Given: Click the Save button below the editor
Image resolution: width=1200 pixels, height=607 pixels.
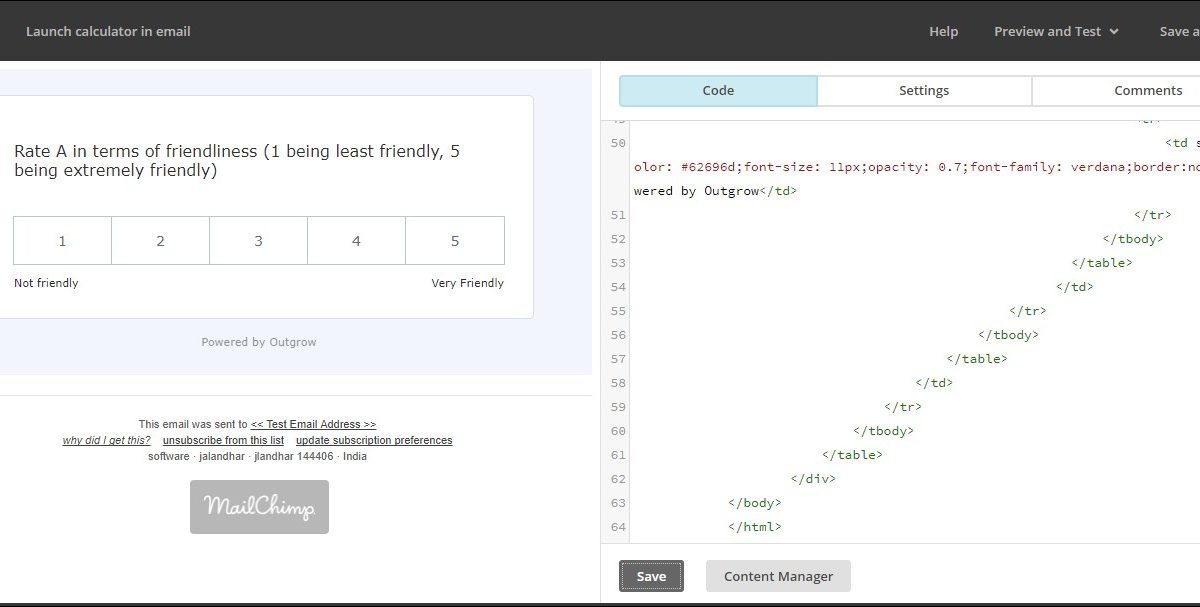Looking at the screenshot, I should tap(651, 576).
